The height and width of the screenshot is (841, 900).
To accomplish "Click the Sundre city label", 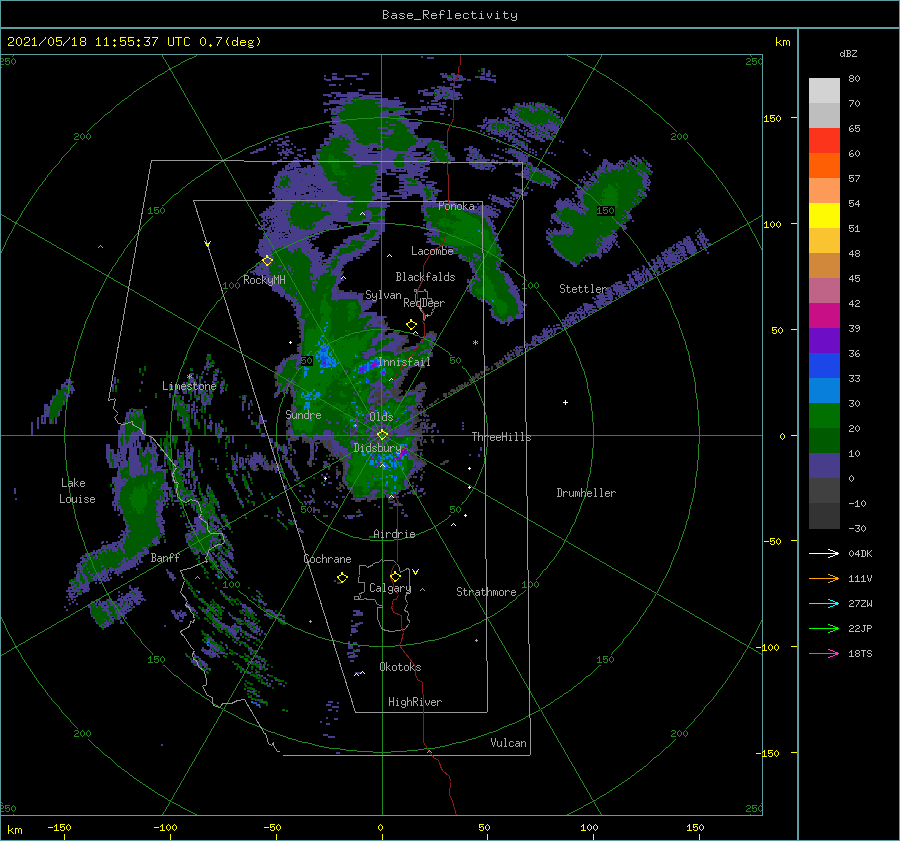I will [303, 414].
